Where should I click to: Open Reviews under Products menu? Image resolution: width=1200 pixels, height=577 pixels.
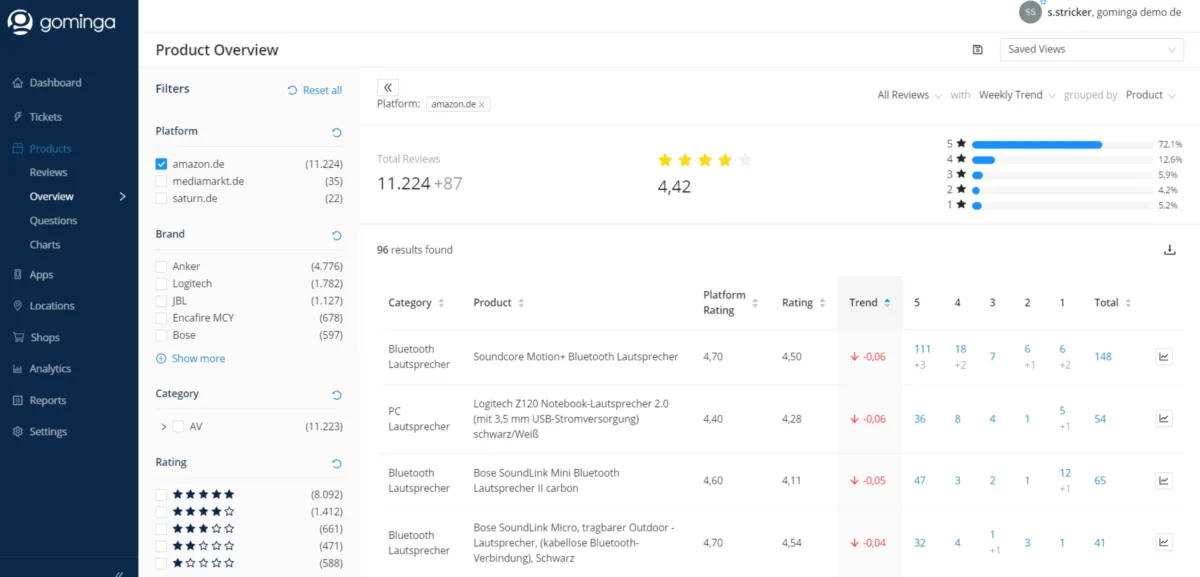48,173
